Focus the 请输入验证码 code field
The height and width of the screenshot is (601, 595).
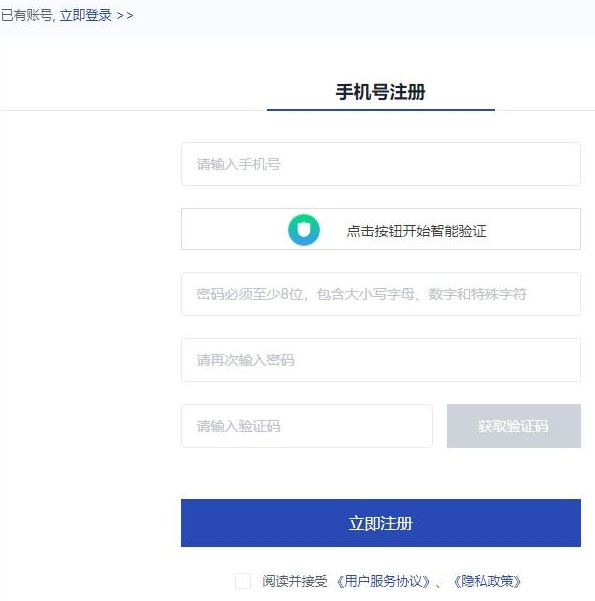[307, 426]
